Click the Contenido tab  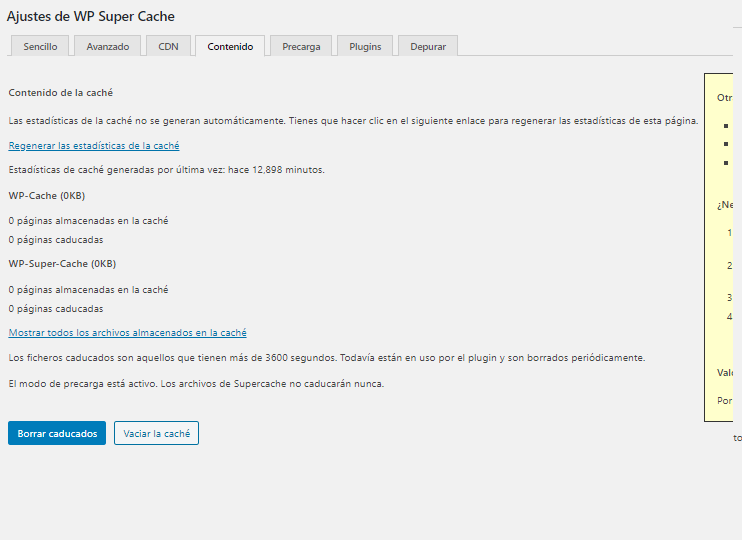[230, 46]
